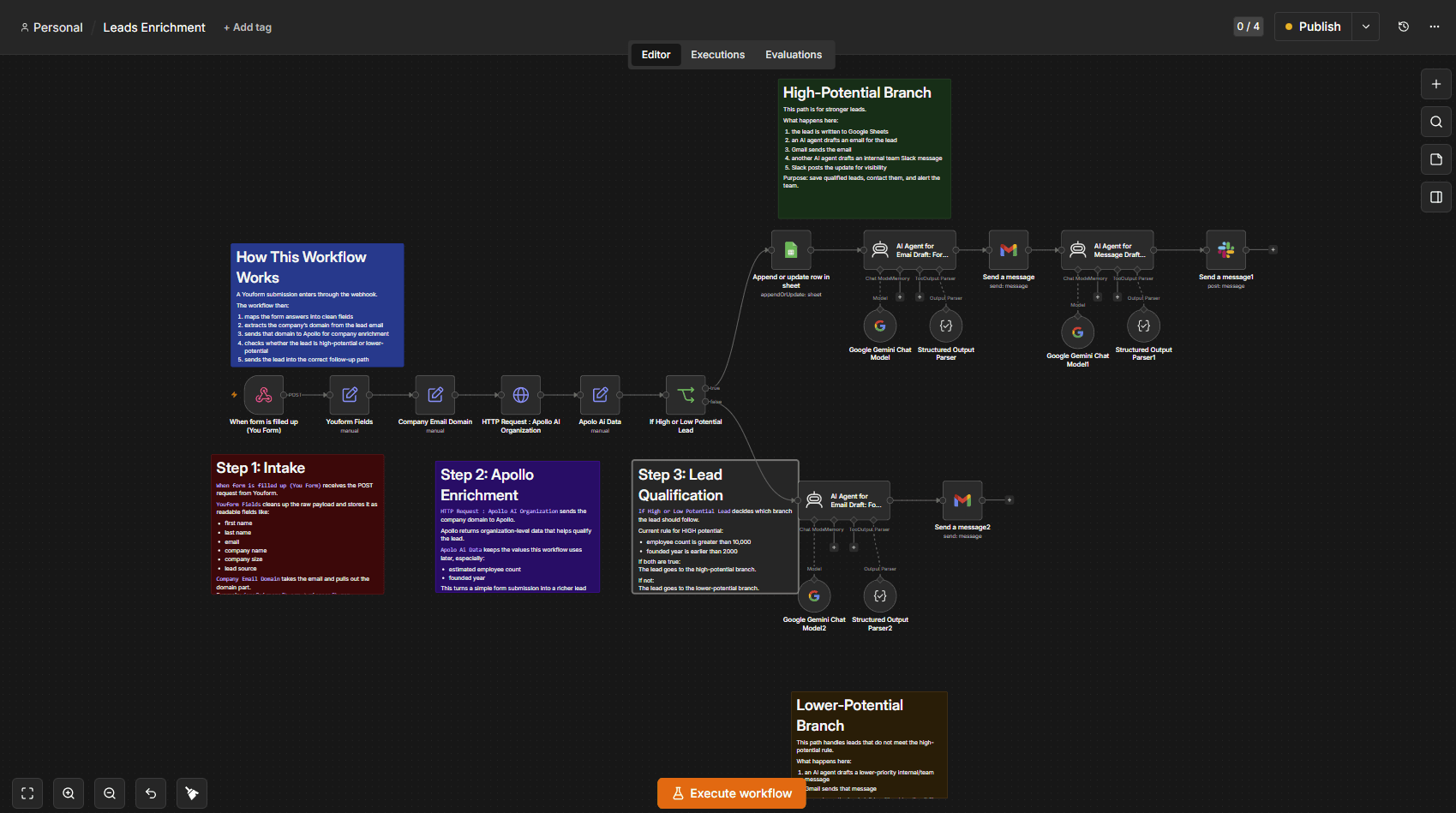
Task: Open the Structured Output Parser1 node
Action: click(x=1144, y=326)
